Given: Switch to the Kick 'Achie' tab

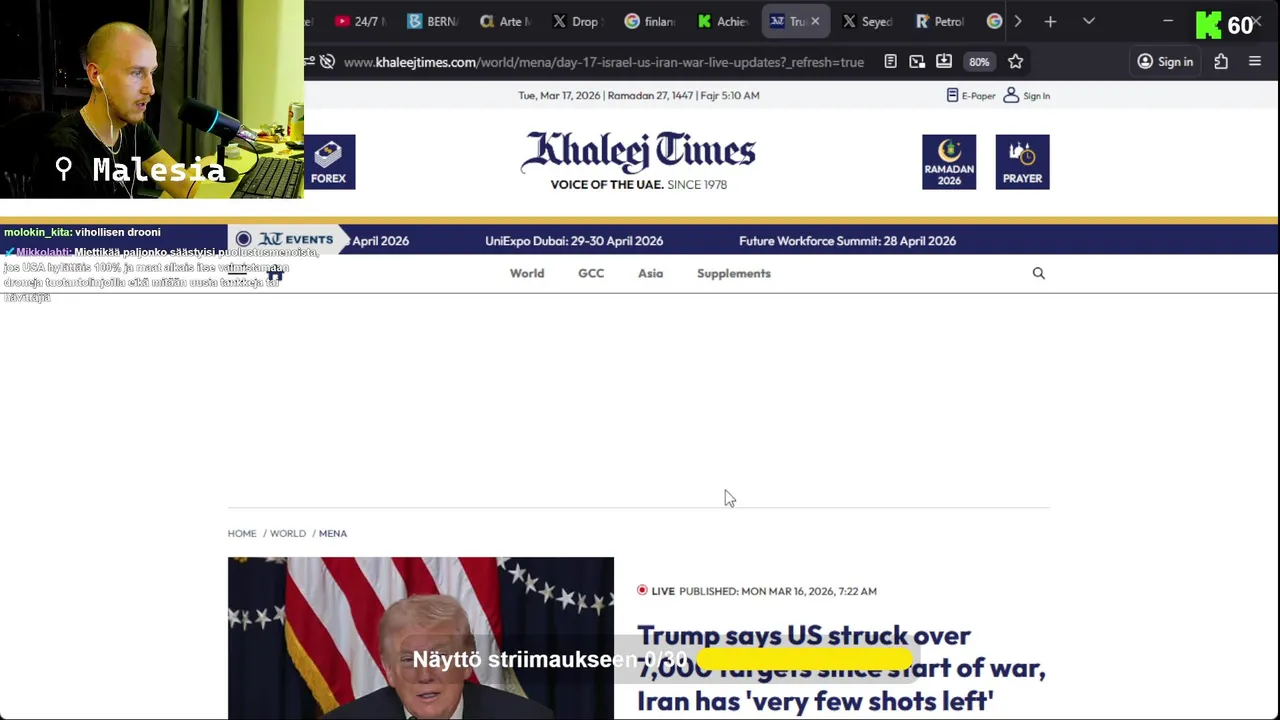Looking at the screenshot, I should coord(721,21).
